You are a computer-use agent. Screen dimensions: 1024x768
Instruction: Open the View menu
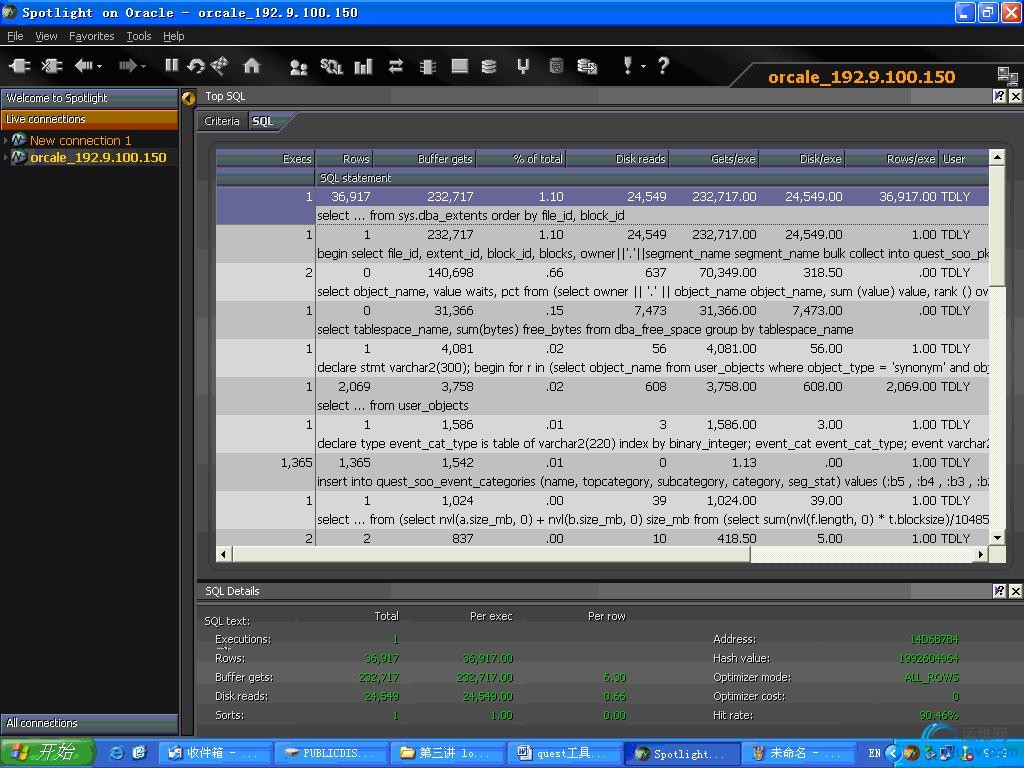click(x=46, y=36)
